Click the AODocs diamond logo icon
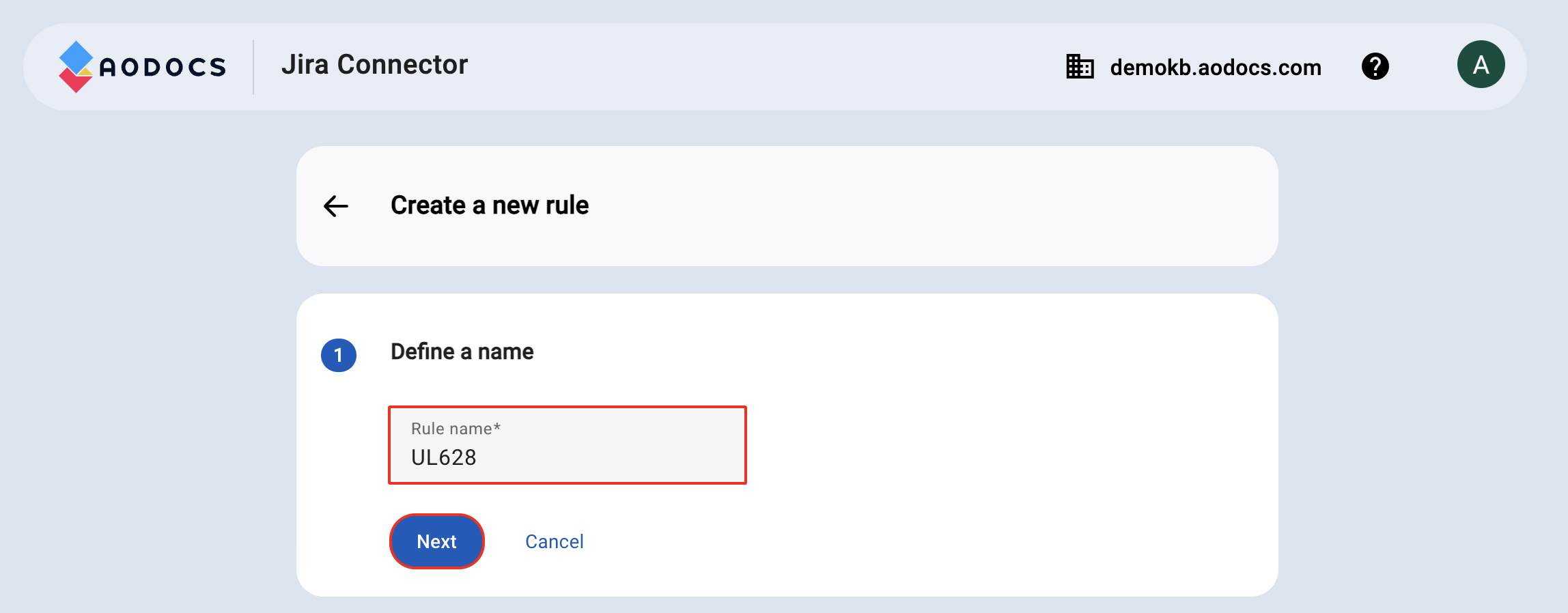Screen dimensions: 1568x613 click(75, 67)
